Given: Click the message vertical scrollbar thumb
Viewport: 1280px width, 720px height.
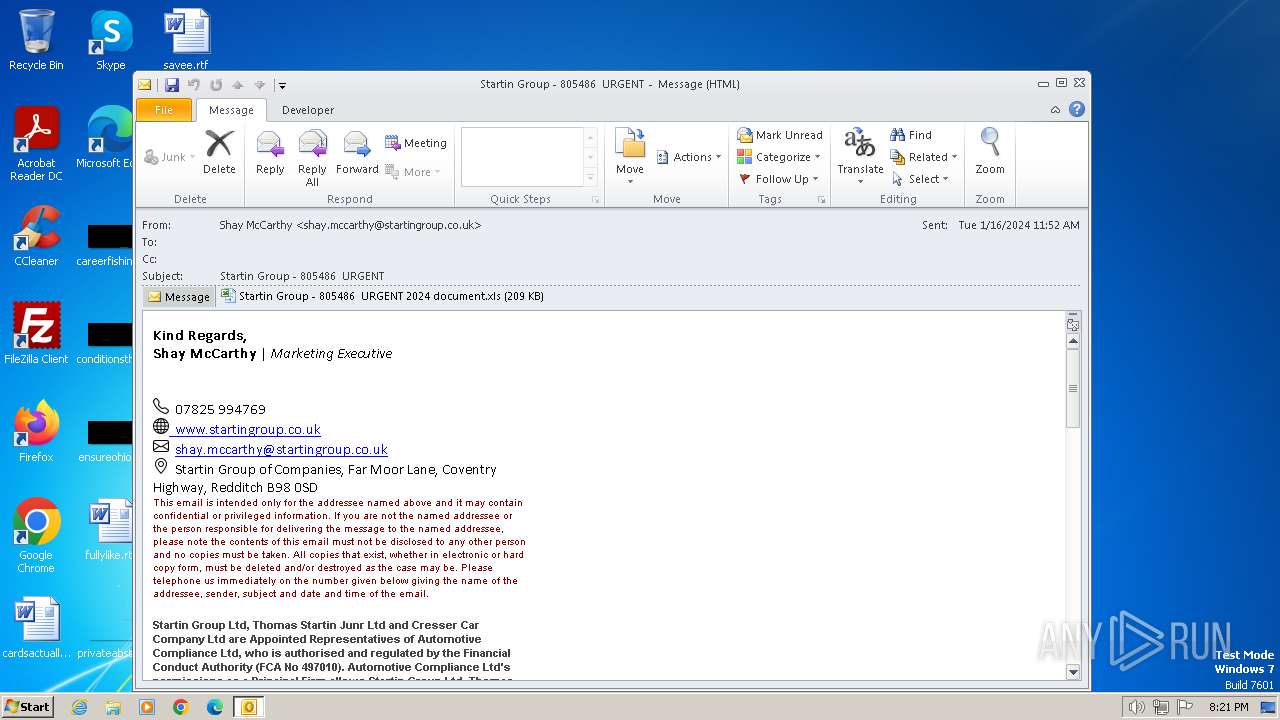Looking at the screenshot, I should (x=1073, y=389).
